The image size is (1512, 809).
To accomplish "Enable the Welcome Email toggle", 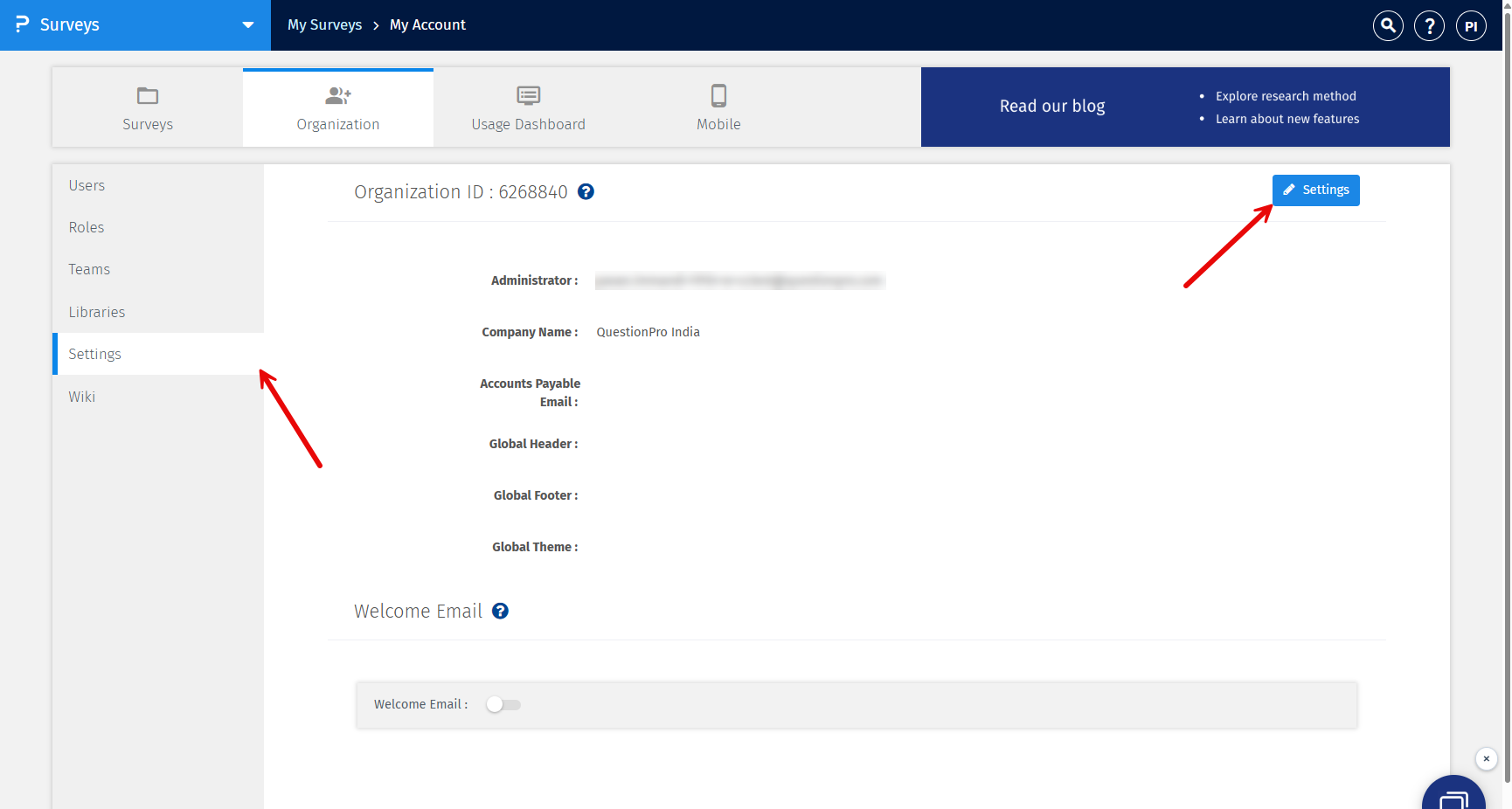I will (503, 704).
